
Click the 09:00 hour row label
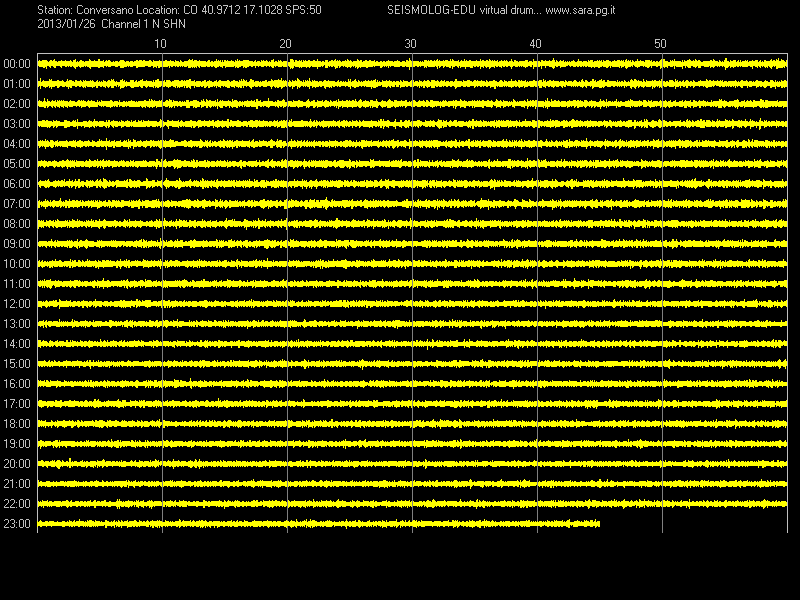(x=17, y=244)
